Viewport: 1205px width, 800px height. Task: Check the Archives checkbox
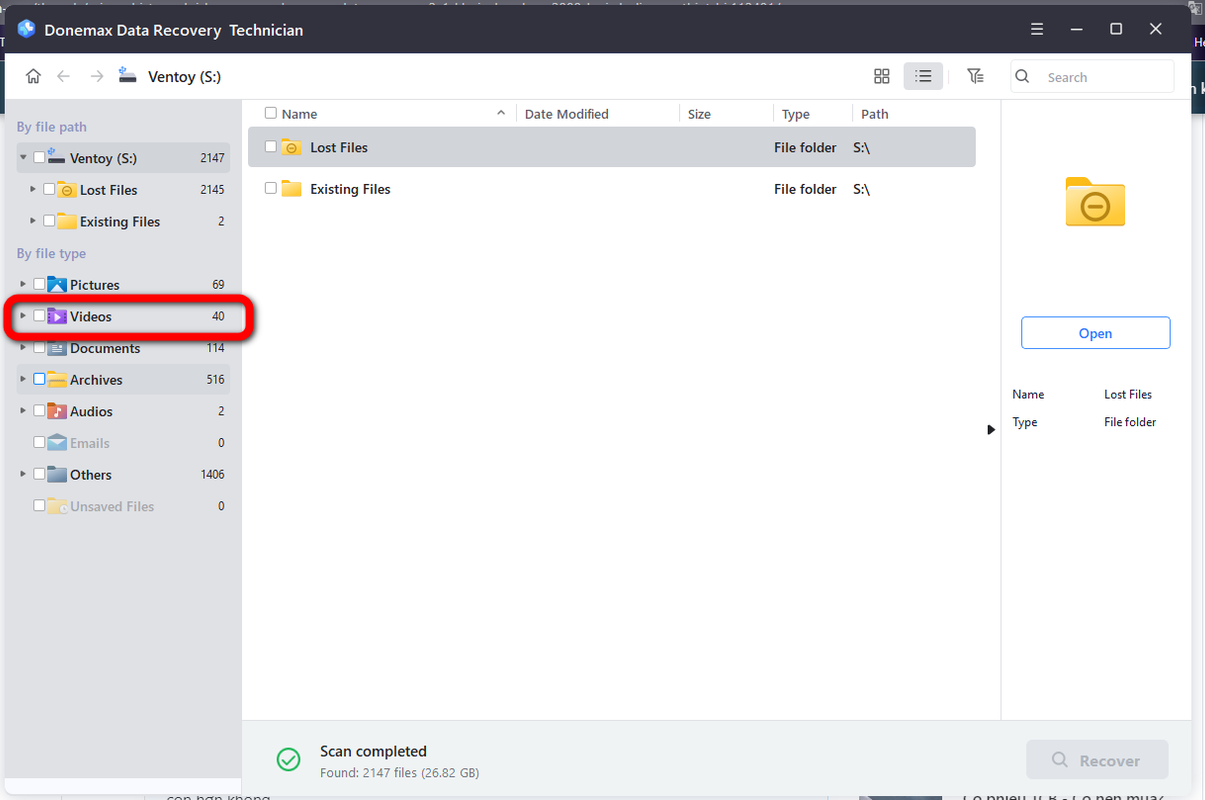39,380
